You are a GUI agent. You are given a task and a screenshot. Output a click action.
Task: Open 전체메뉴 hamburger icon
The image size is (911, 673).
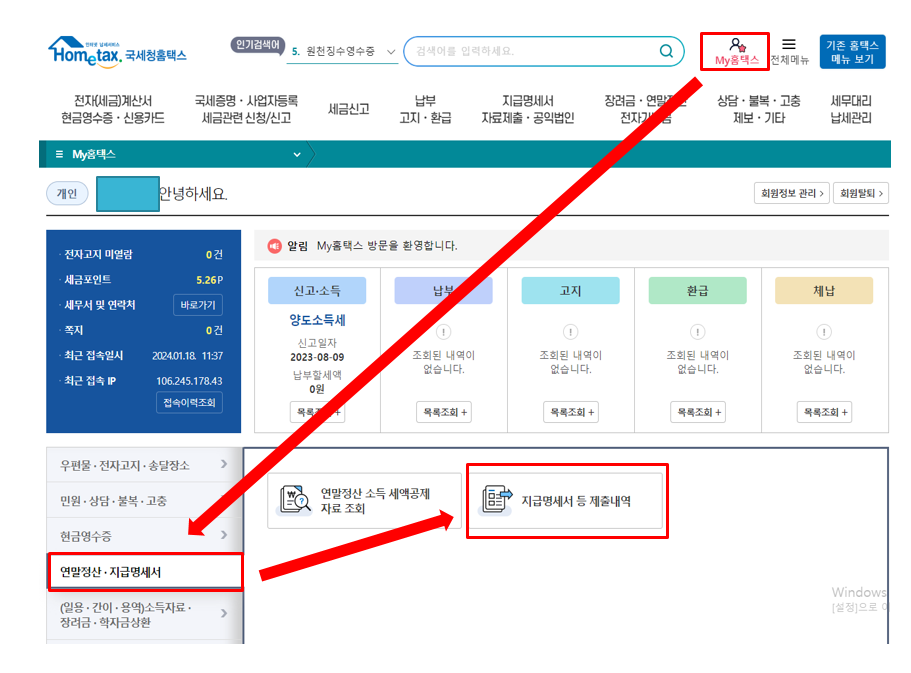pyautogui.click(x=790, y=45)
